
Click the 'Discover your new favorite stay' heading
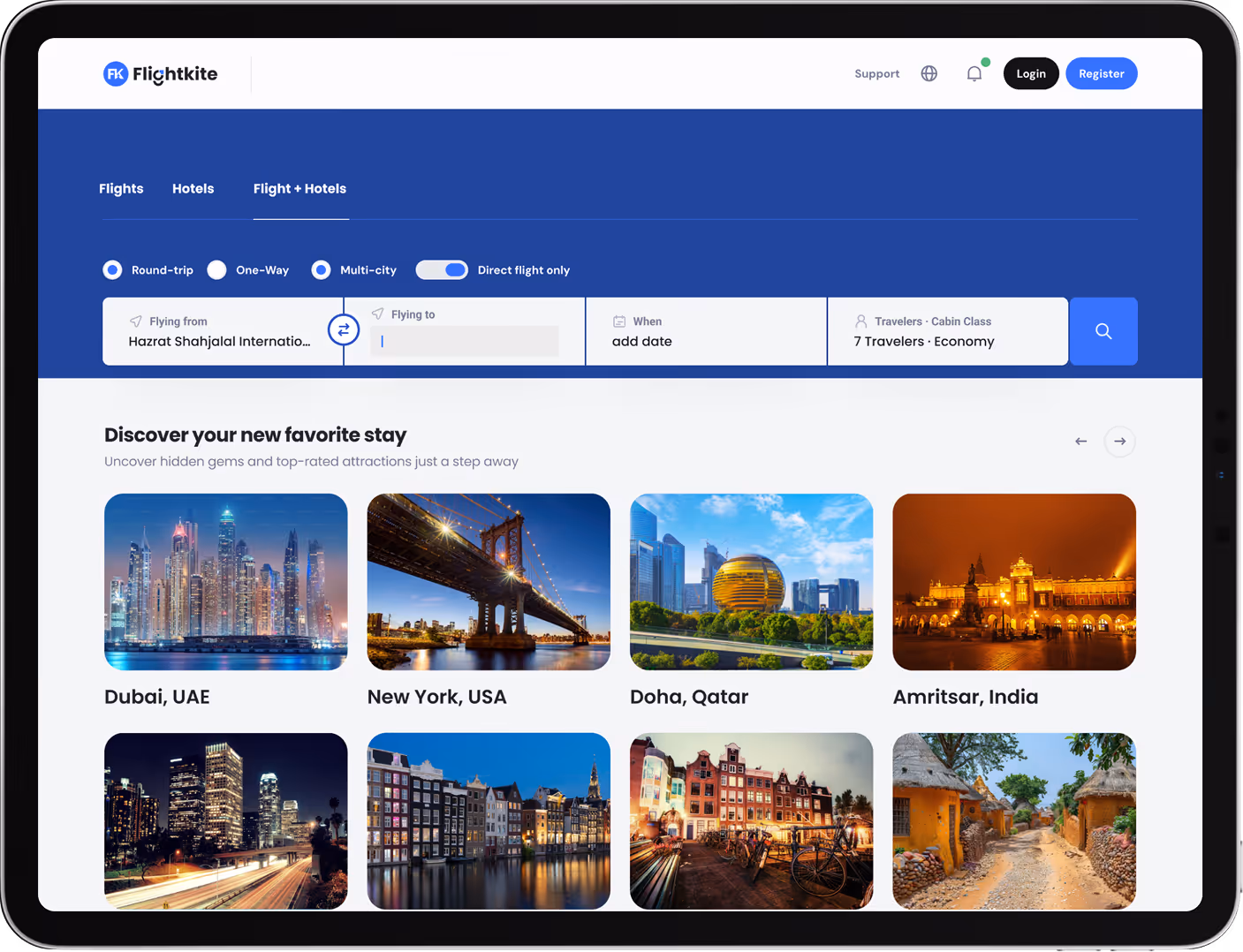[255, 435]
